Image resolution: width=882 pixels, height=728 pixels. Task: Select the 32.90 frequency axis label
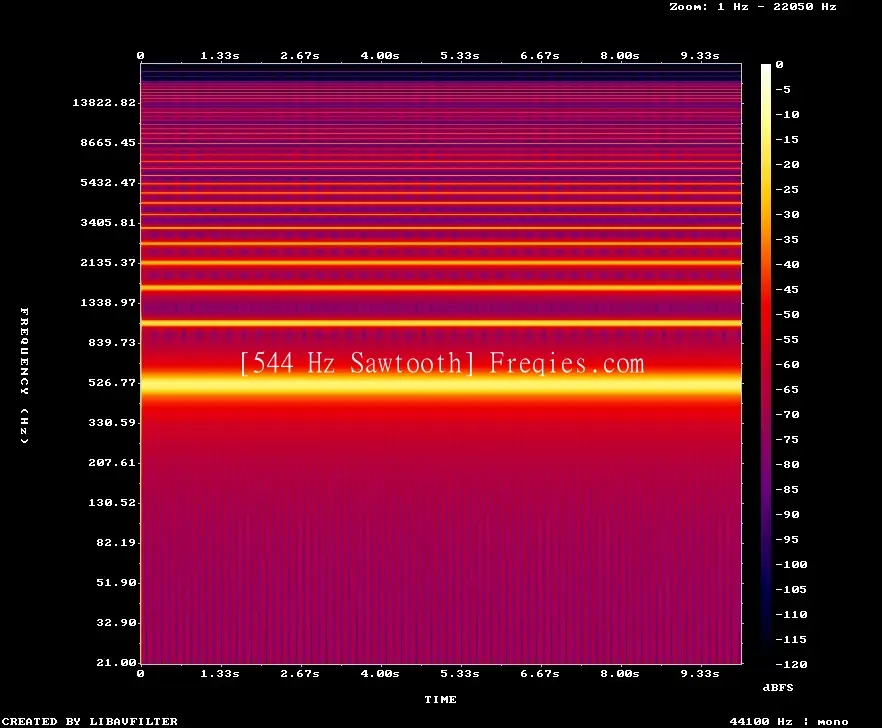click(x=116, y=622)
